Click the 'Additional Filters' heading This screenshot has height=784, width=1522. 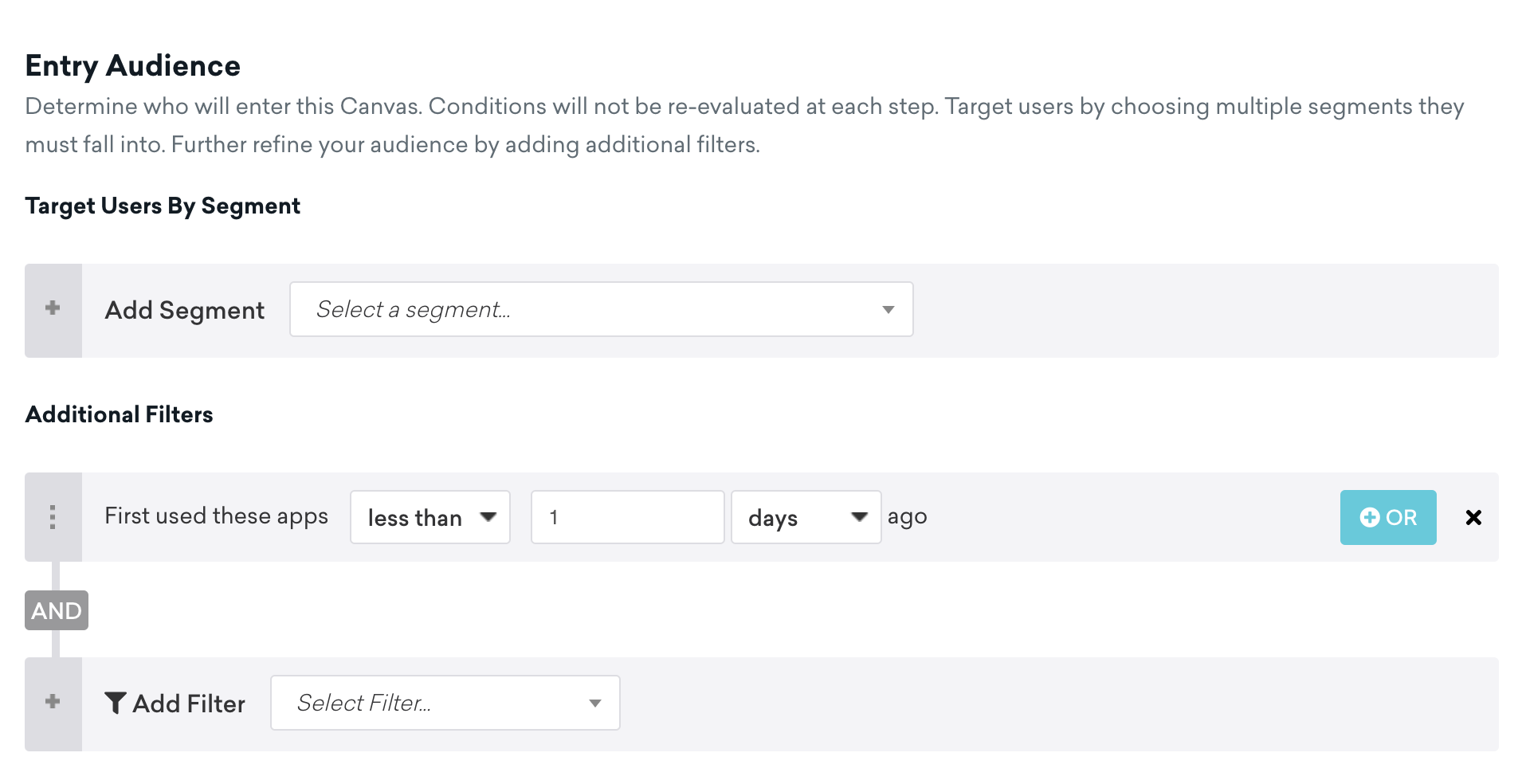pos(119,414)
